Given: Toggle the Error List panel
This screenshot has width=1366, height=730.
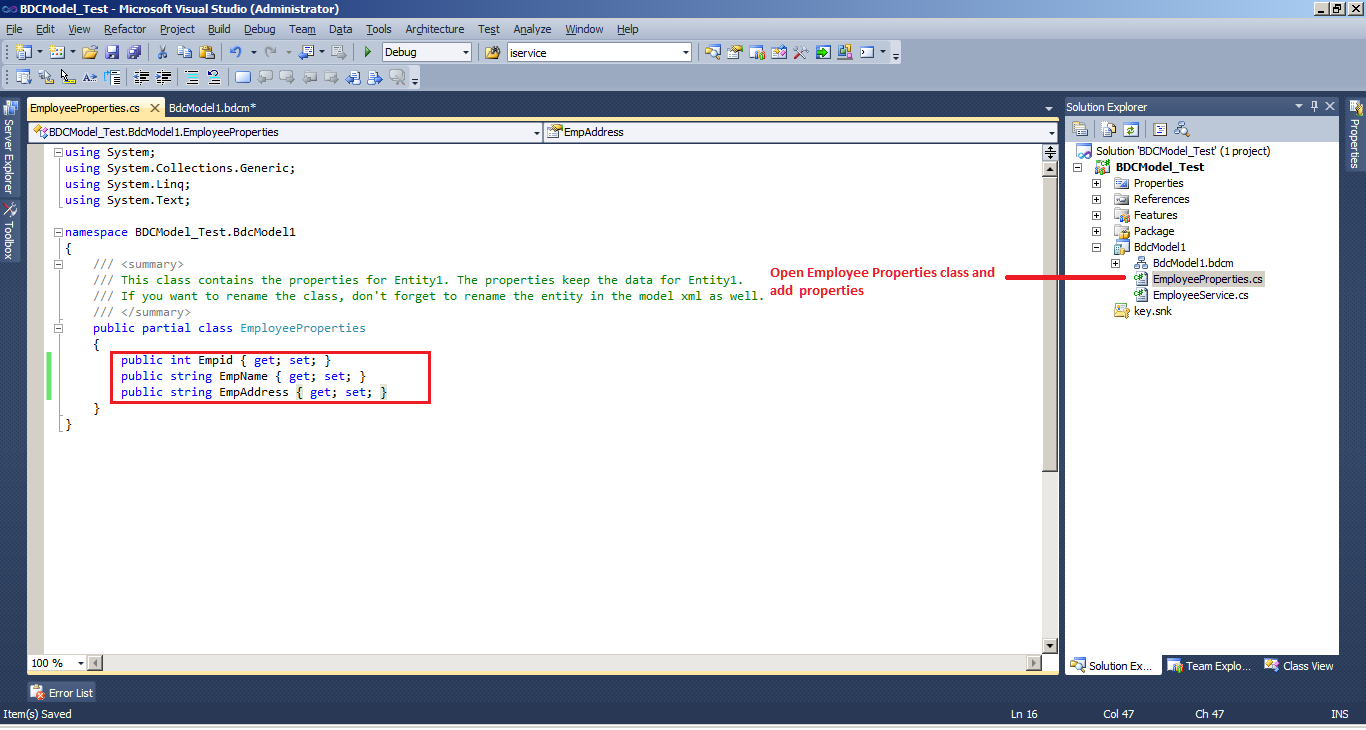Looking at the screenshot, I should coord(61,691).
